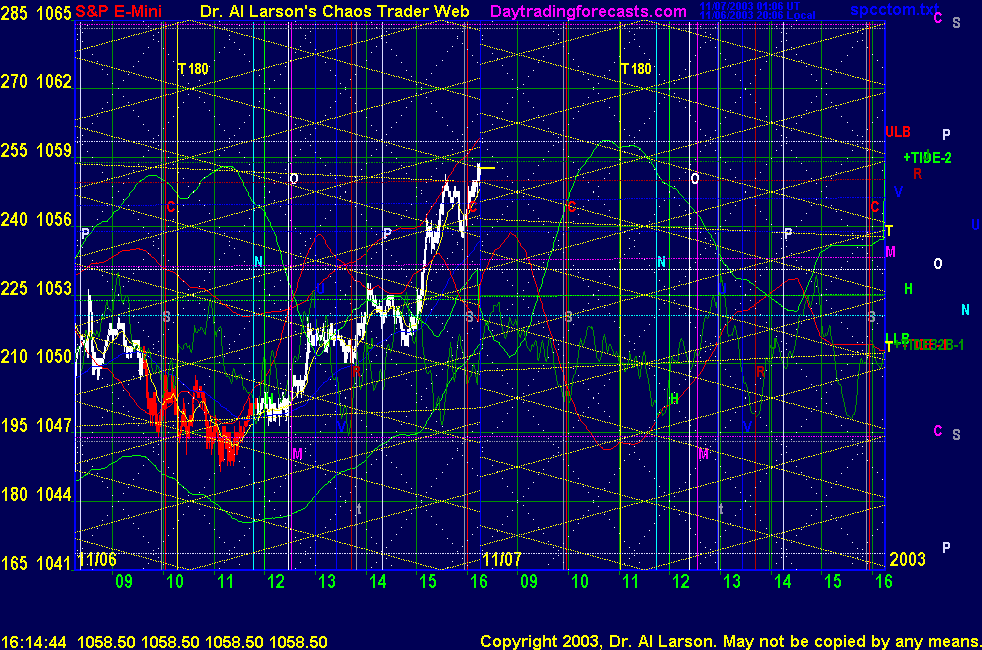This screenshot has height=650, width=982.
Task: Click the green "LLB" label
Action: coord(897,339)
